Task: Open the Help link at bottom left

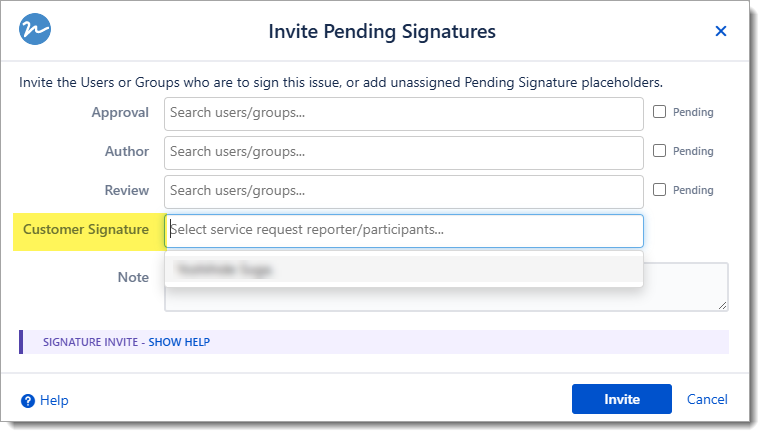Action: click(x=54, y=400)
